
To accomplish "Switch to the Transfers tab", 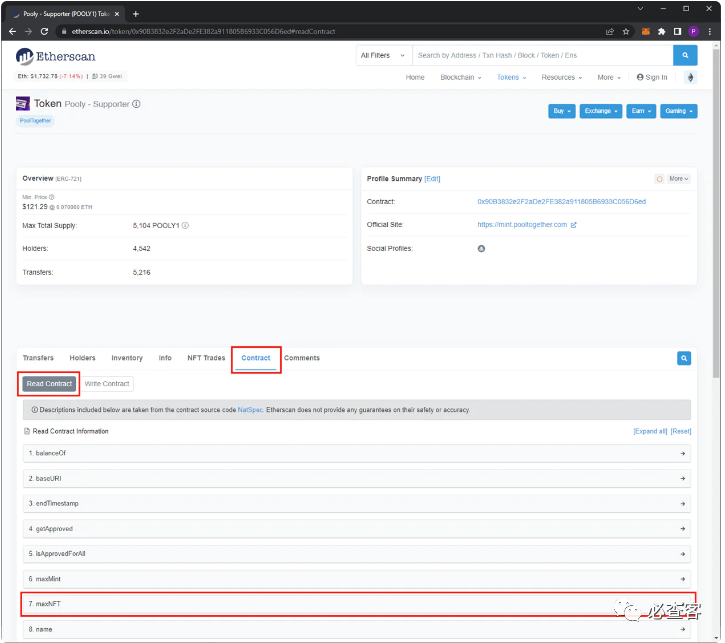I will point(38,358).
